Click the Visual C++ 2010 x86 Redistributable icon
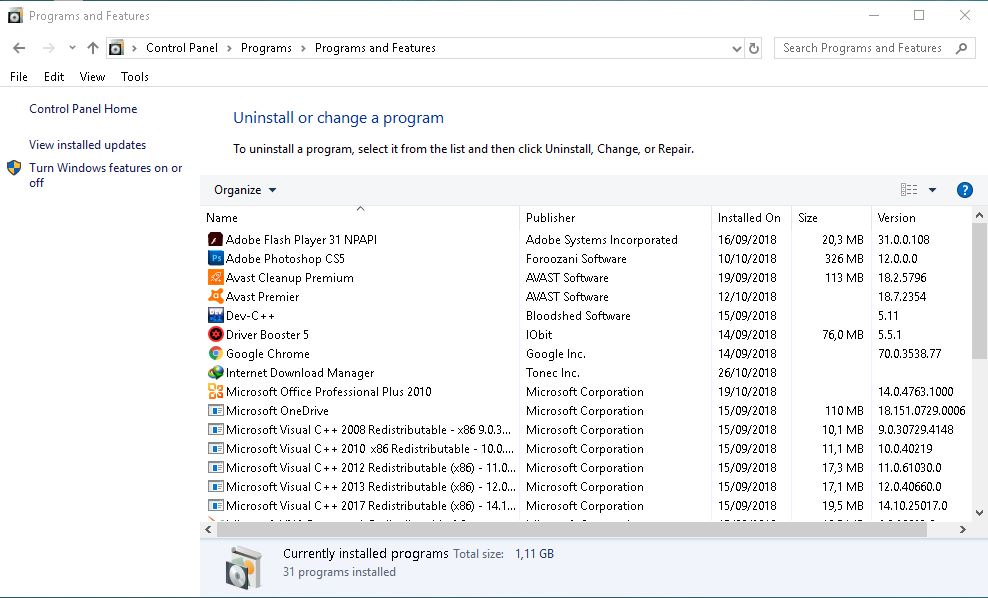988x598 pixels. click(x=215, y=449)
